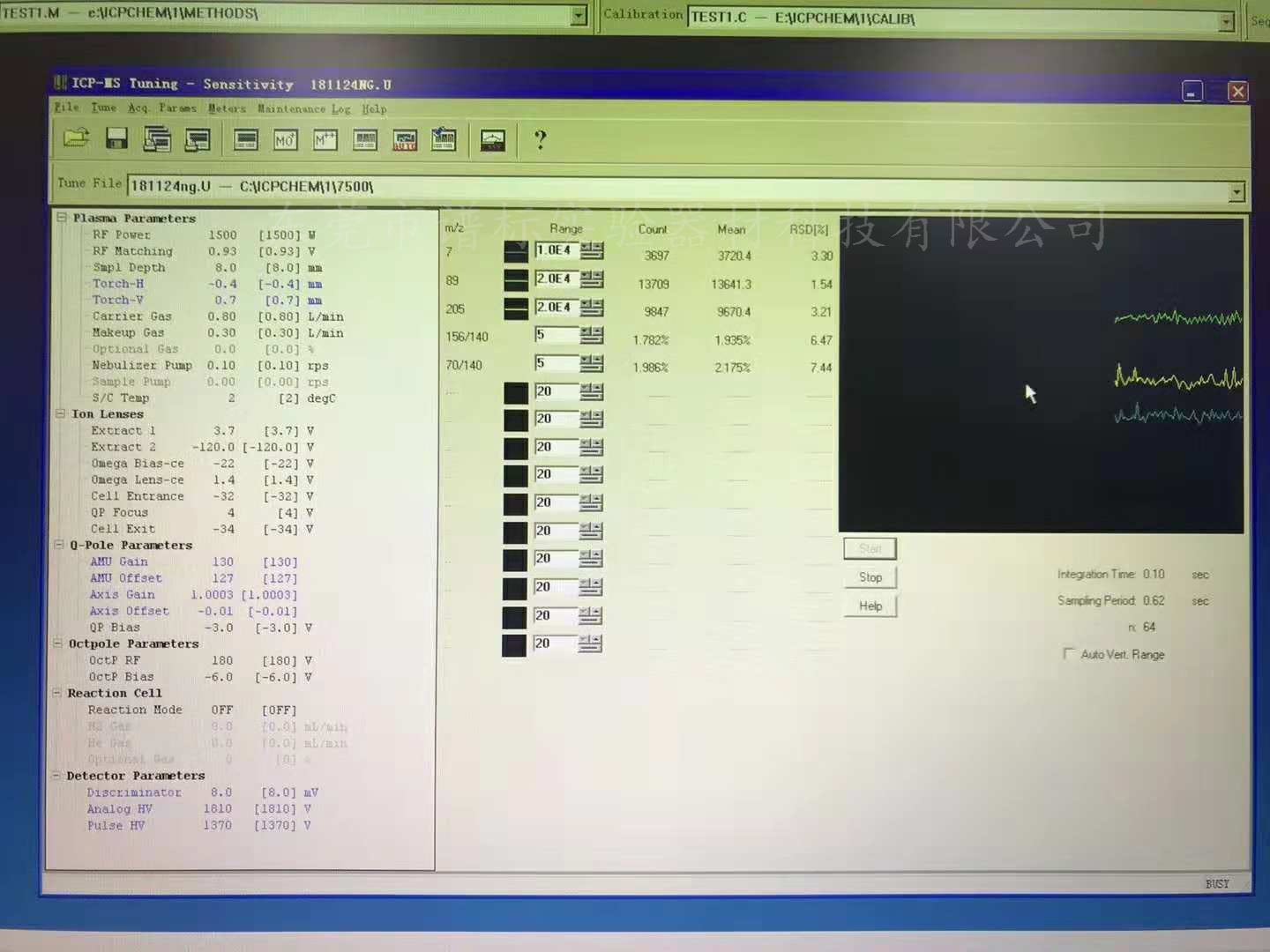The height and width of the screenshot is (952, 1270).
Task: Click color swatch for m/z 89 trace
Action: point(516,280)
